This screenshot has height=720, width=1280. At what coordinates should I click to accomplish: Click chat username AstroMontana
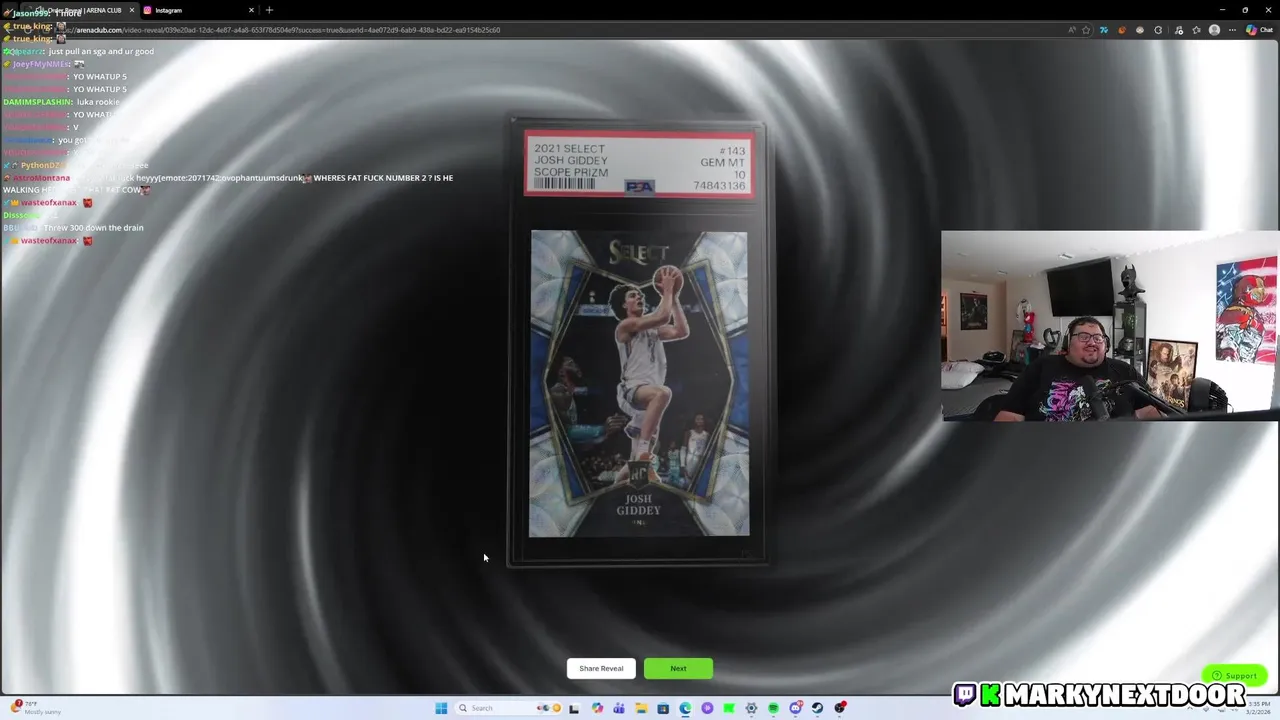[41, 178]
